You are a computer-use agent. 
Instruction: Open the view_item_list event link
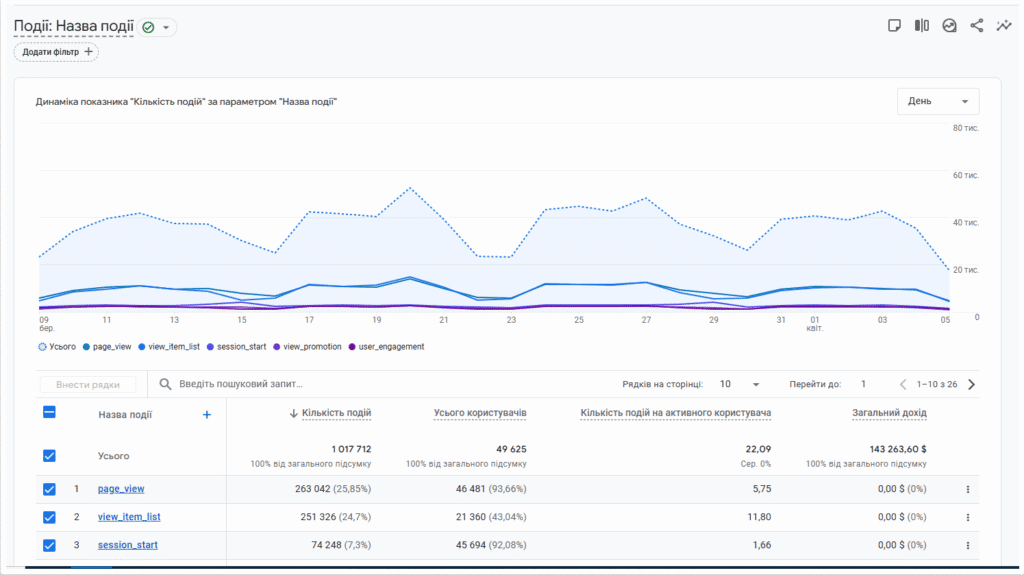click(129, 517)
